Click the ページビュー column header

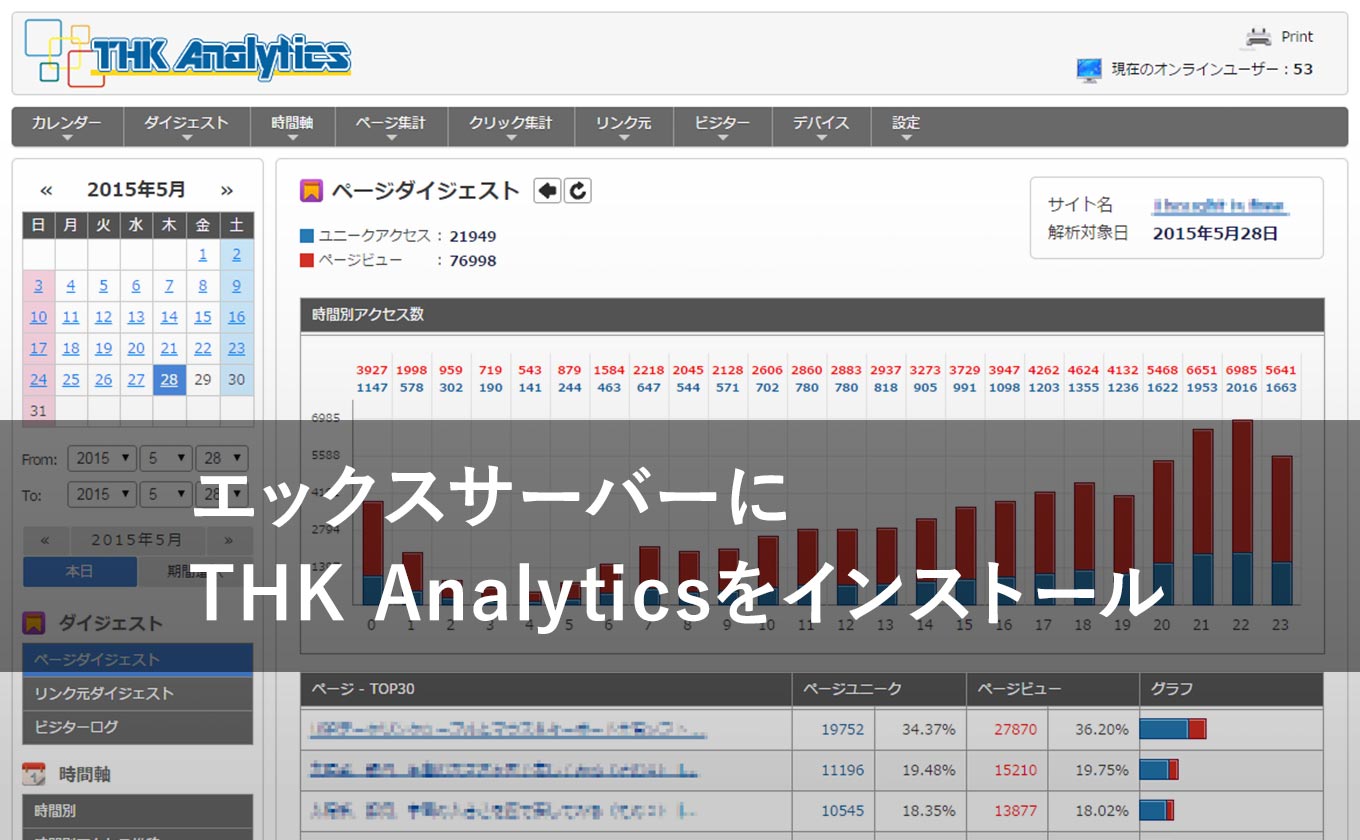(1053, 689)
